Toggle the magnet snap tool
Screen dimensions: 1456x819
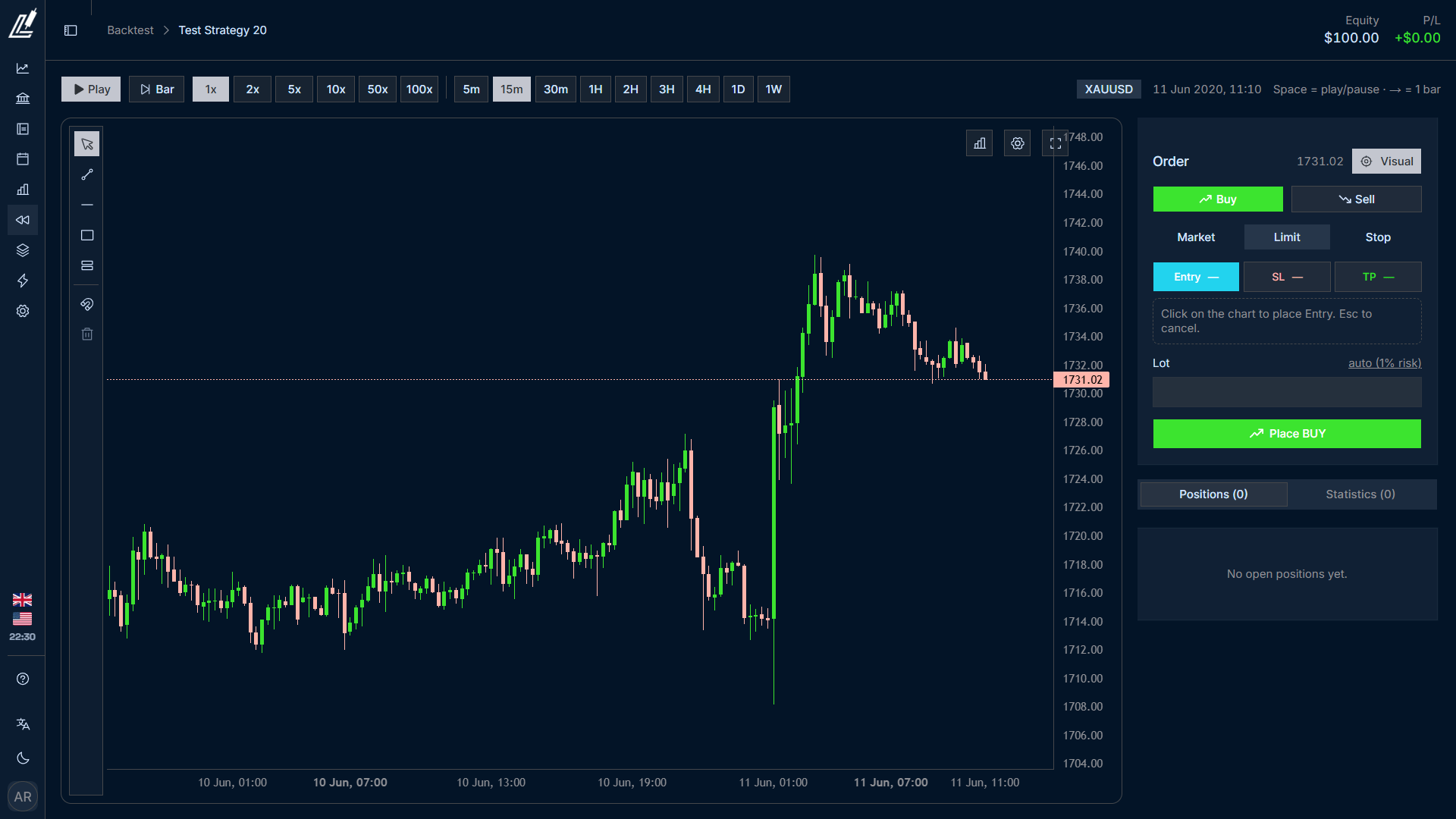pyautogui.click(x=87, y=304)
